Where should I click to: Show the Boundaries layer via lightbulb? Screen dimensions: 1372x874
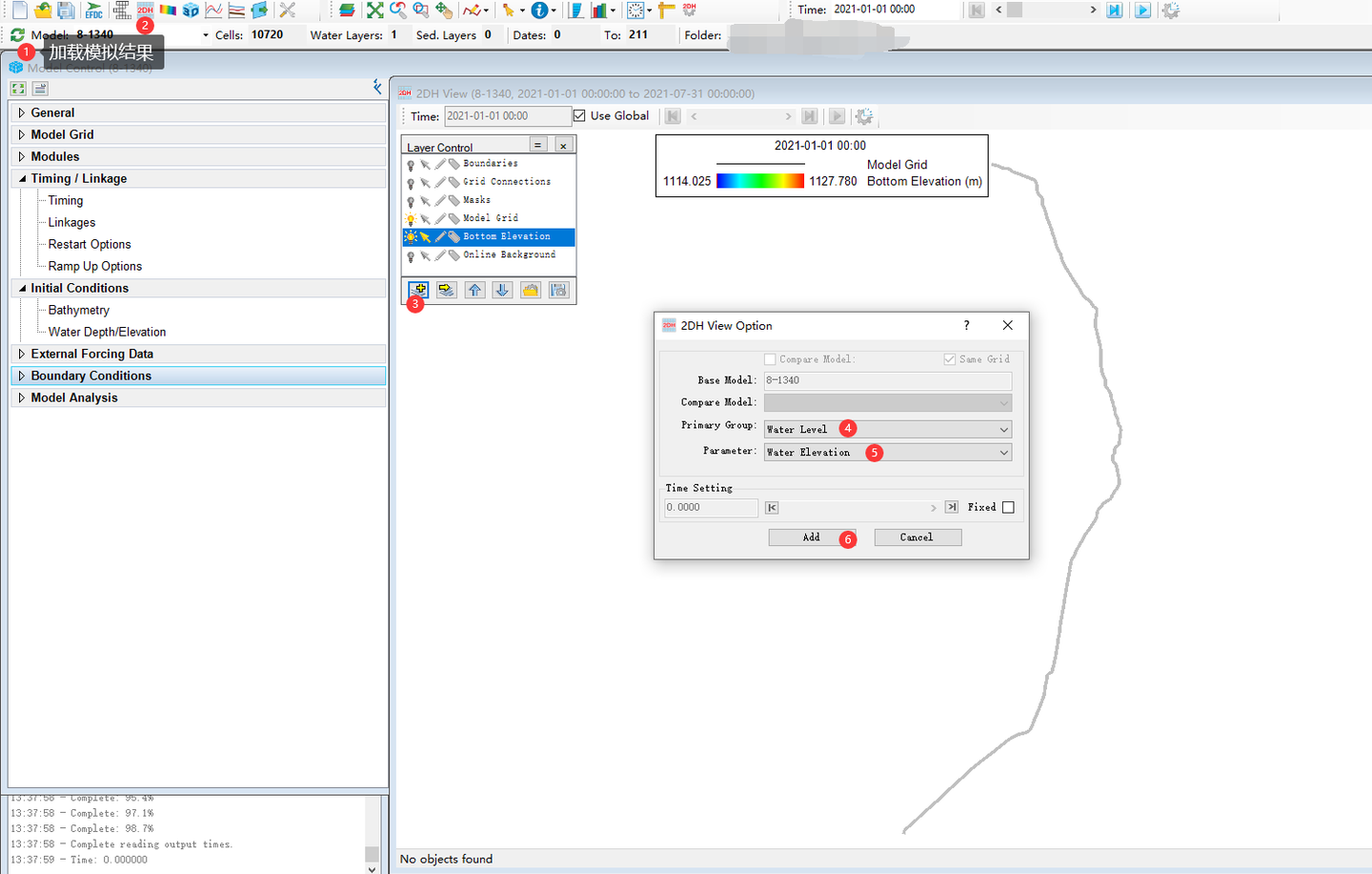coord(411,165)
